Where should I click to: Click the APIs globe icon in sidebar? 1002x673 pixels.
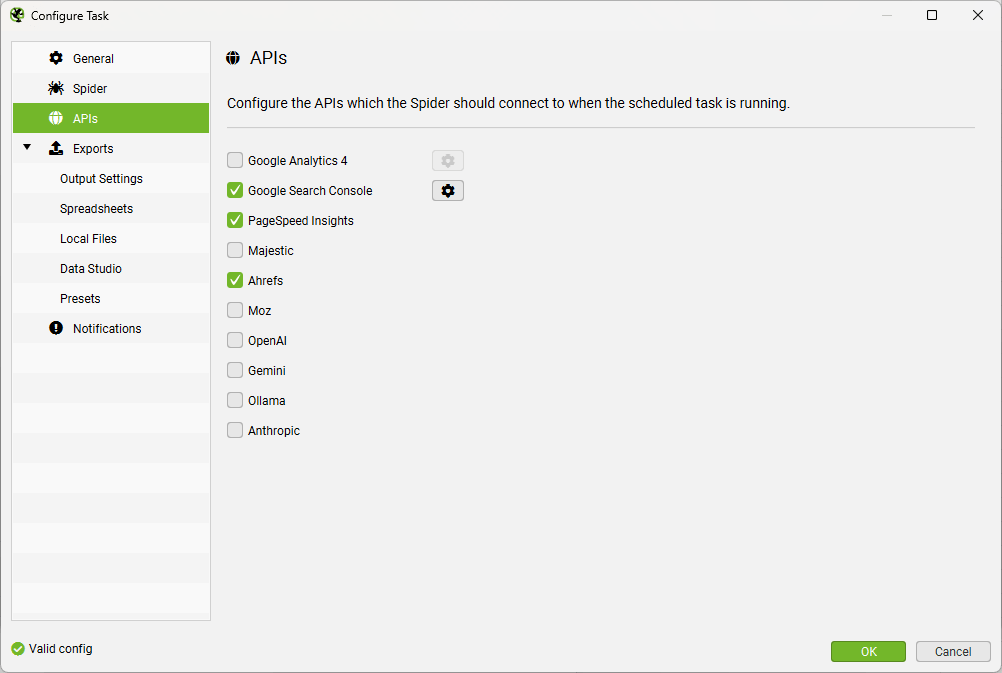click(x=56, y=118)
